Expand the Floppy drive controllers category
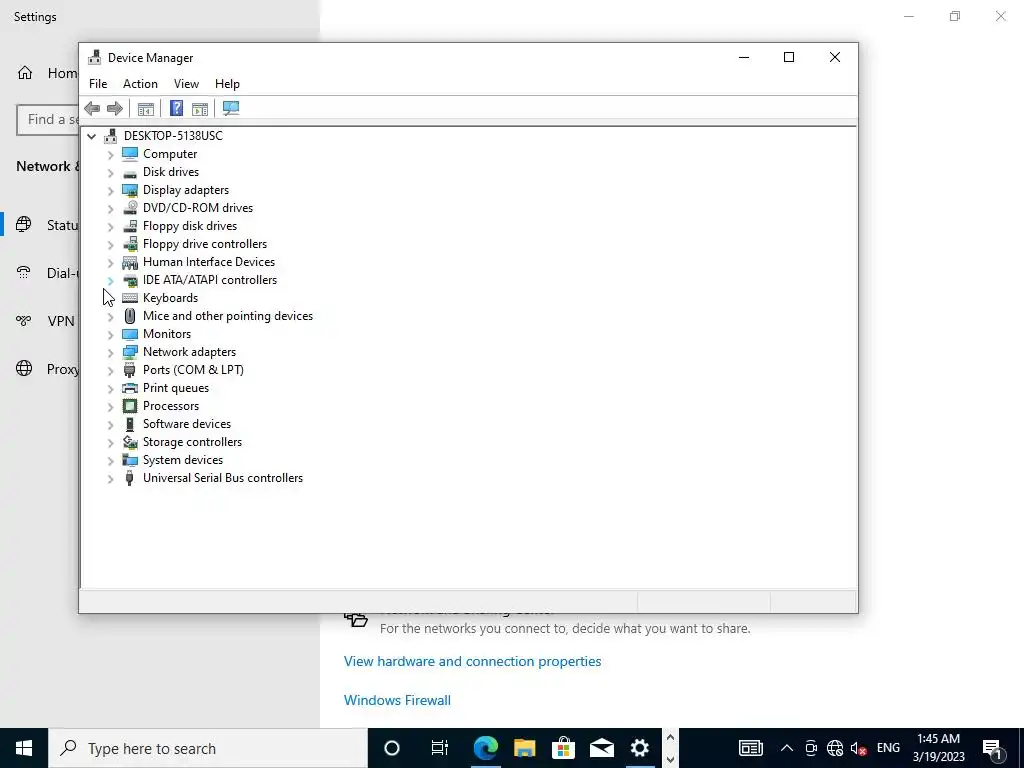 [x=110, y=245]
